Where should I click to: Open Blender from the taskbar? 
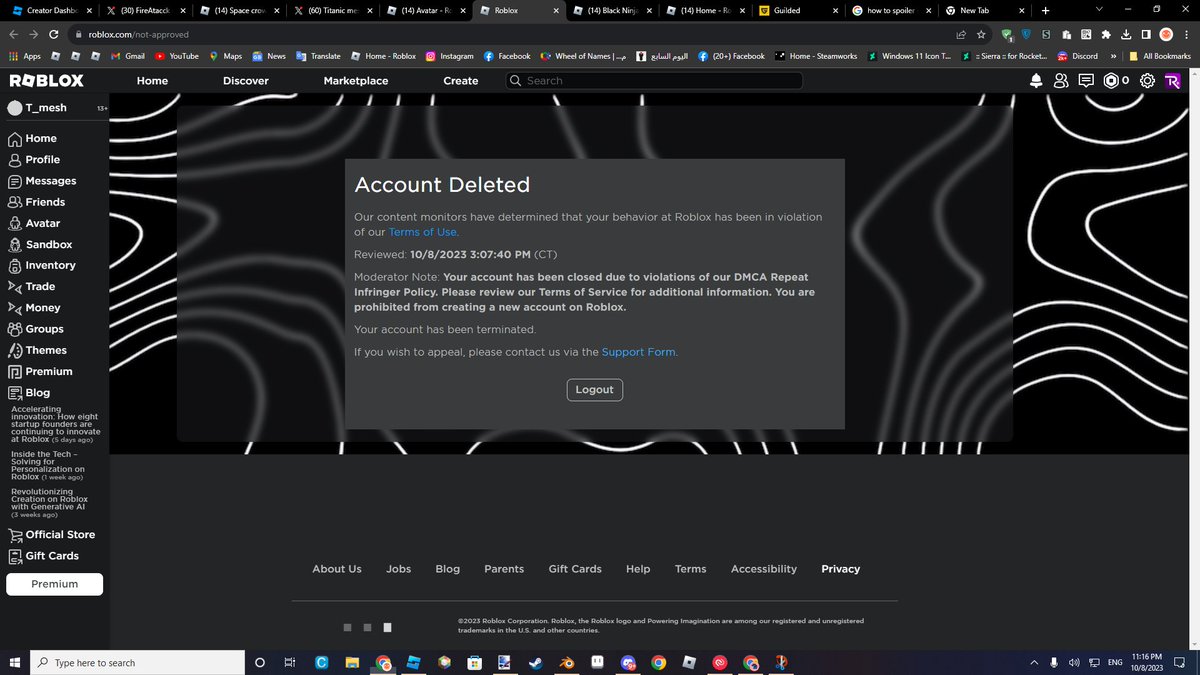[x=566, y=662]
